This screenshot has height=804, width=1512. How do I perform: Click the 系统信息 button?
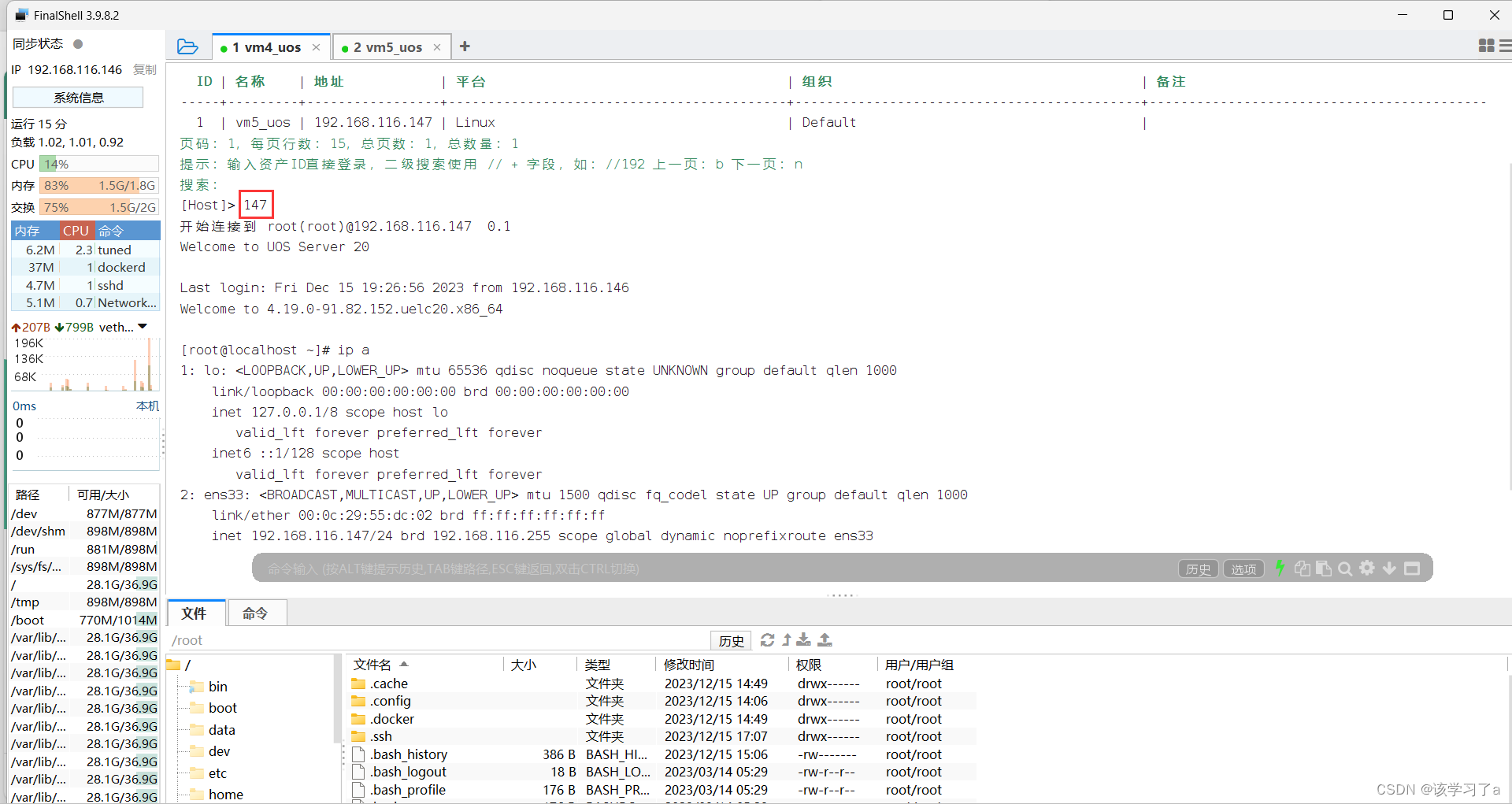click(x=78, y=98)
